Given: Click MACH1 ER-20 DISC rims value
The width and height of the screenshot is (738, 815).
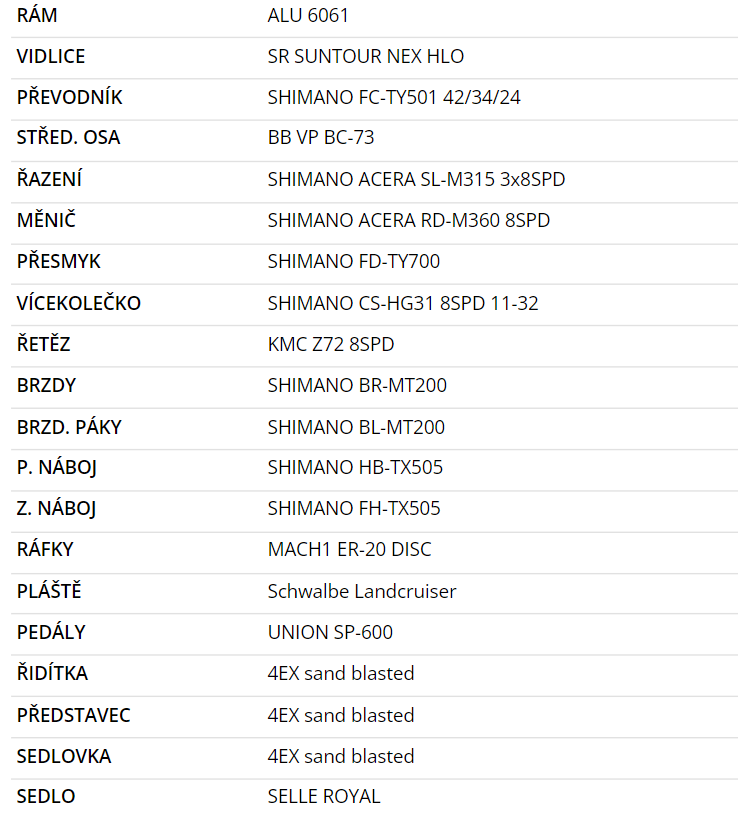Looking at the screenshot, I should [349, 550].
